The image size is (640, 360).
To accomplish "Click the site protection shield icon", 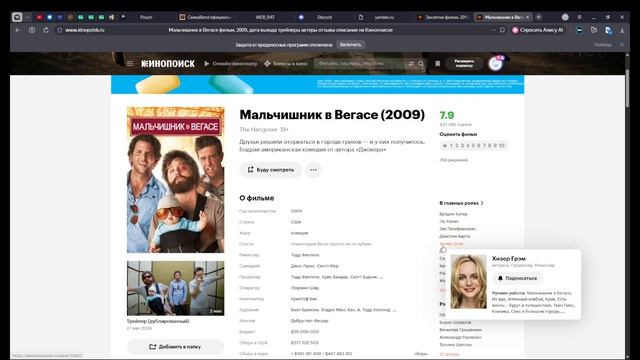I will tap(60, 30).
